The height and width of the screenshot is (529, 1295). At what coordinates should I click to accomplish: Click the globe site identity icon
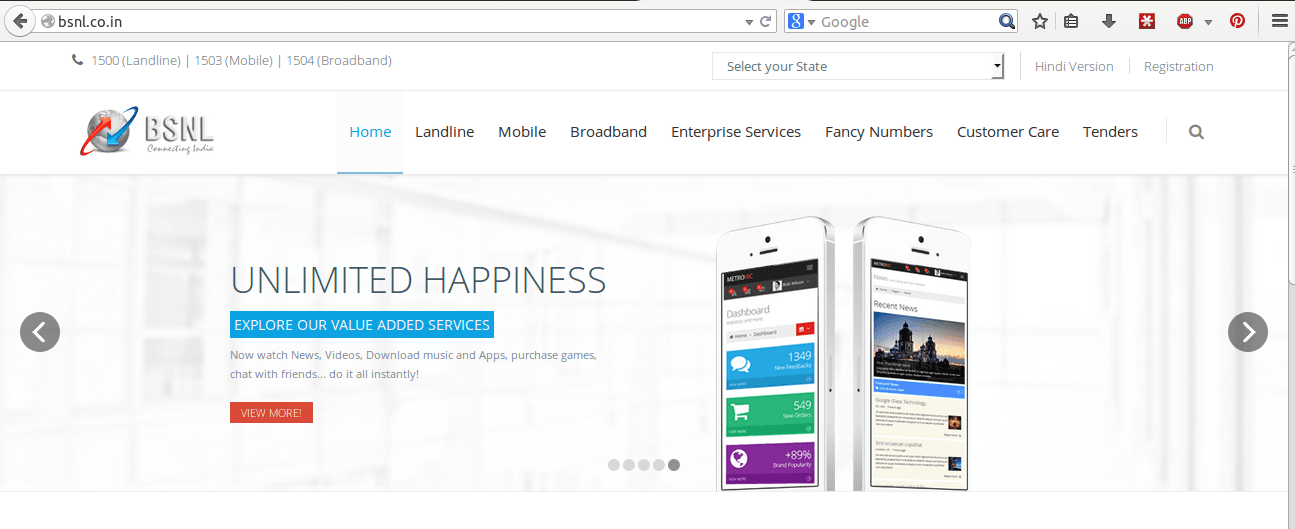47,21
